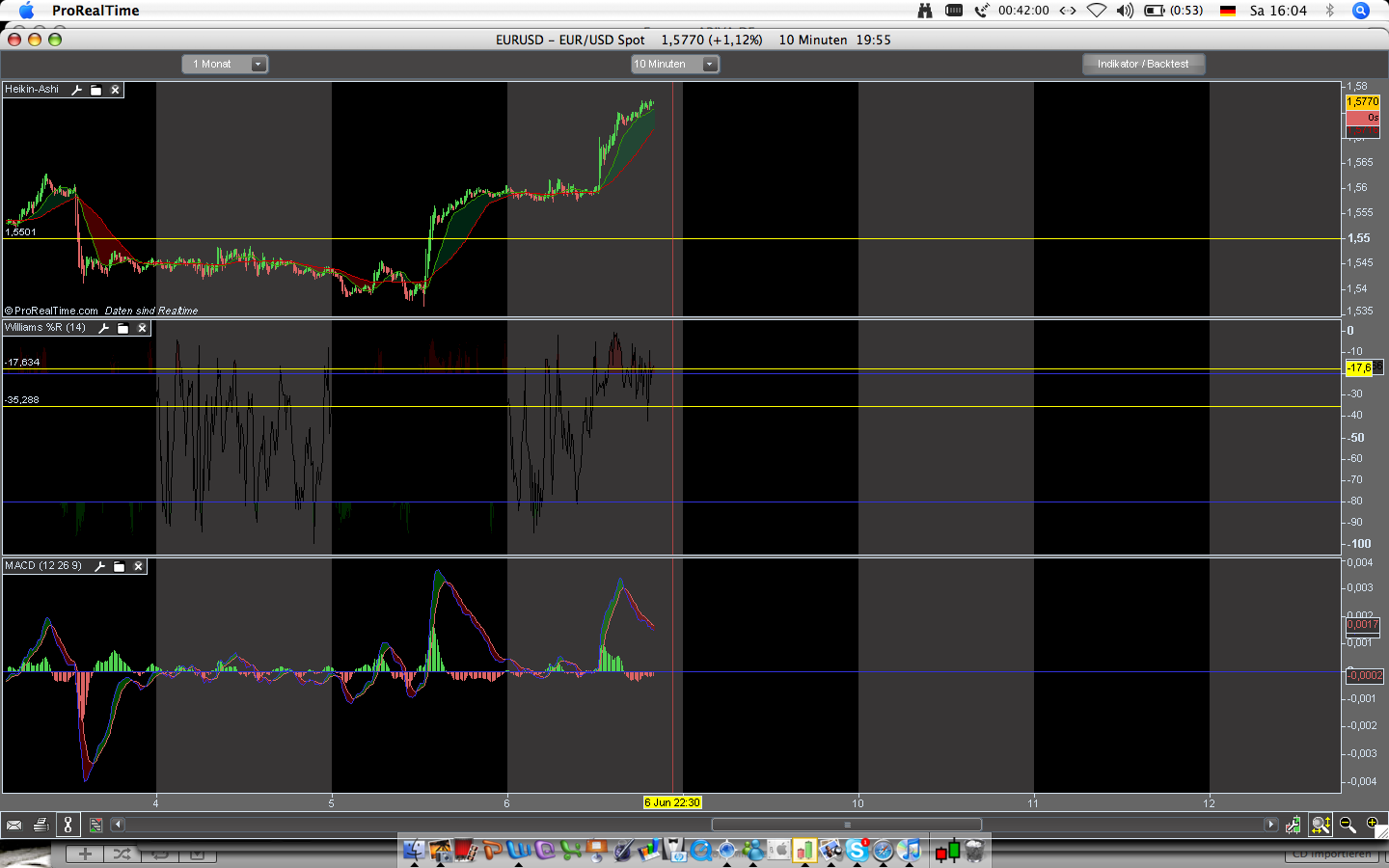
Task: Toggle the hourglass-shaped button in bottom toolbar
Action: (x=68, y=825)
